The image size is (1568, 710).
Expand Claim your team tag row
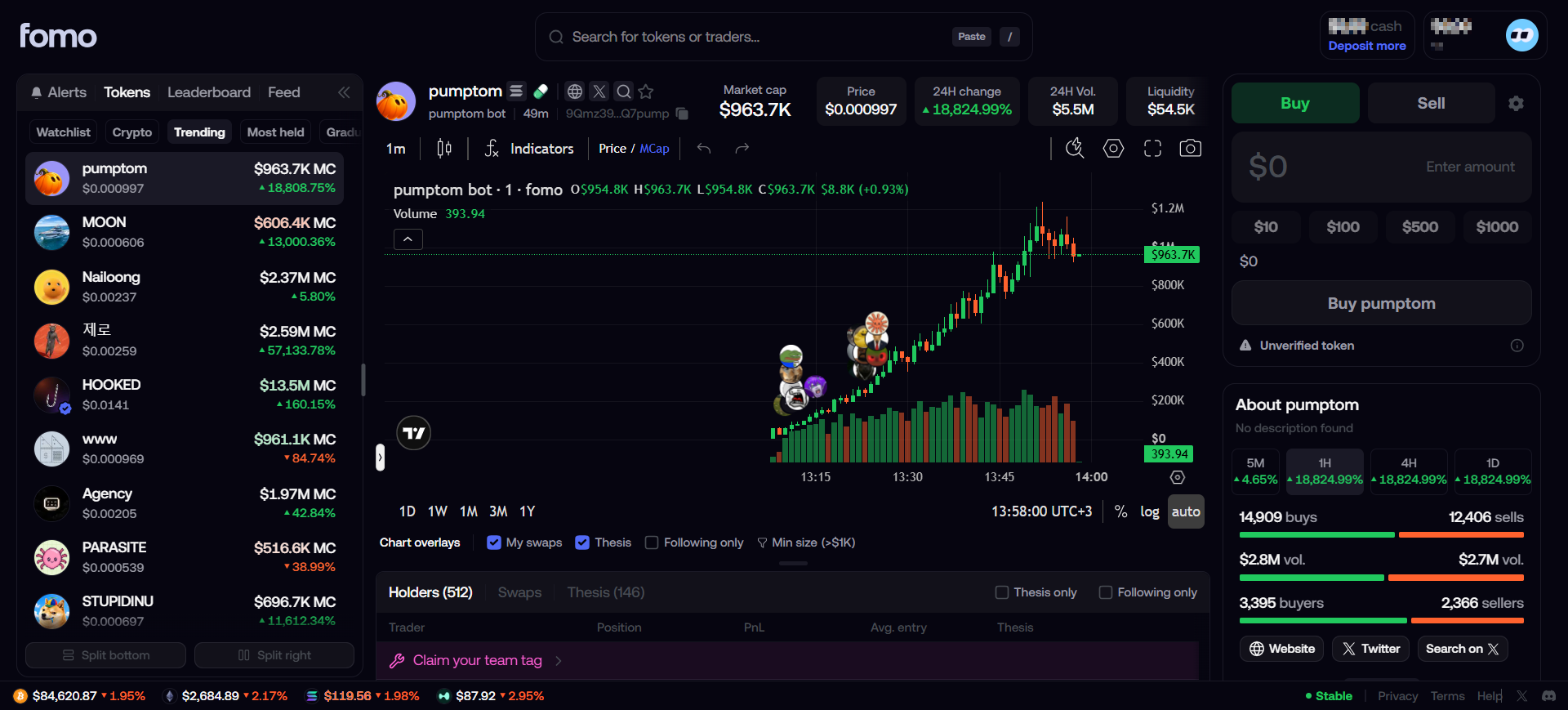coord(787,660)
